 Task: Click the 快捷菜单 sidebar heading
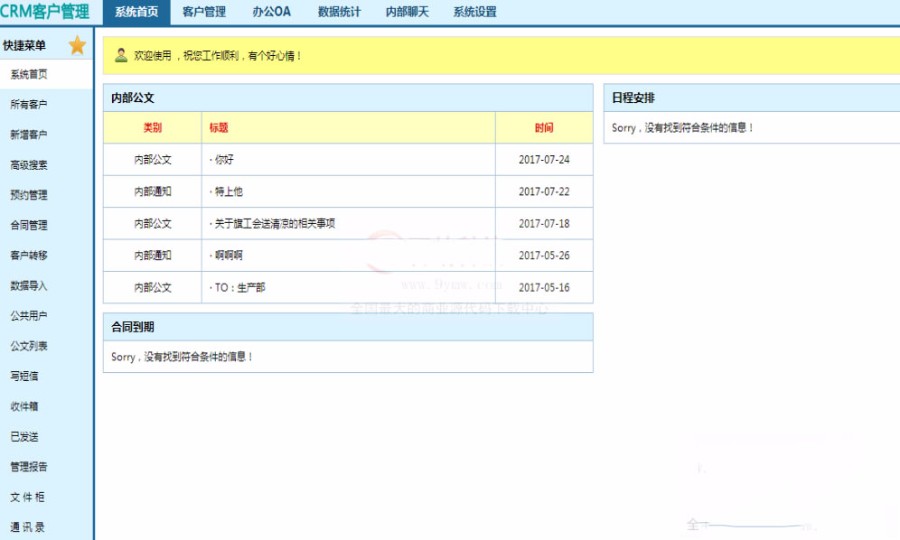tap(24, 45)
